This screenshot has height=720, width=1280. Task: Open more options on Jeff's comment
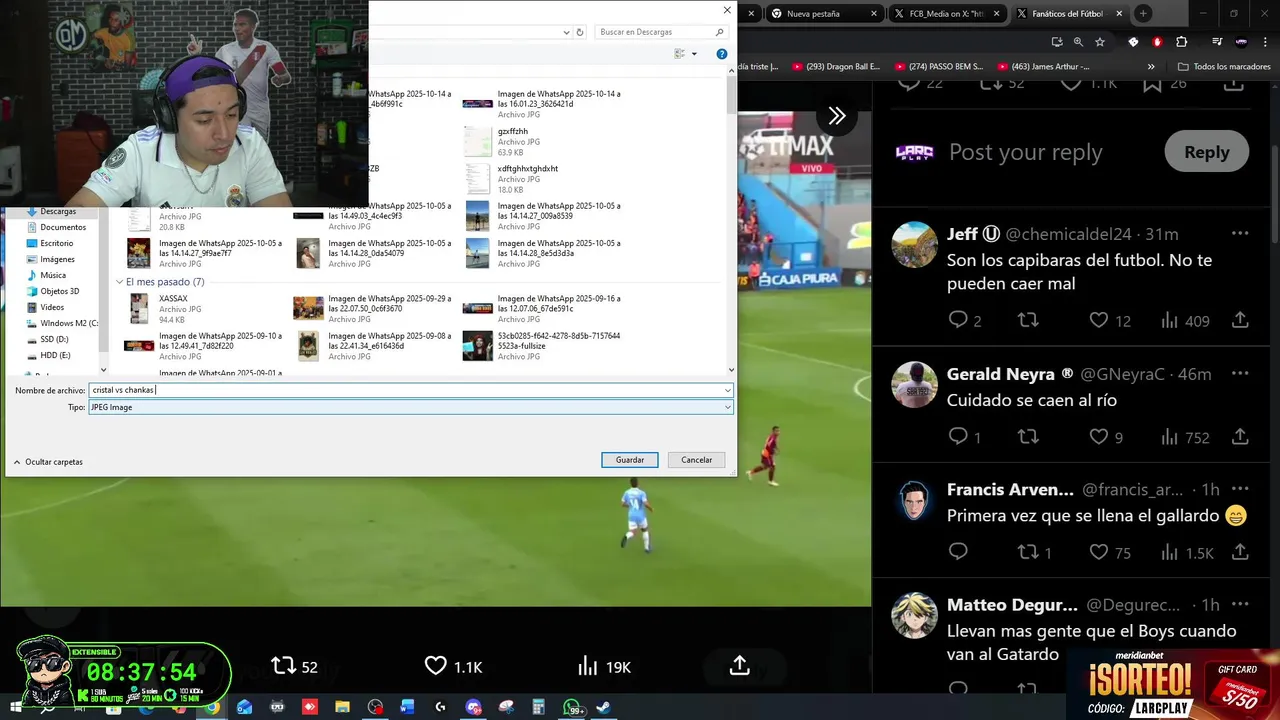tap(1240, 234)
